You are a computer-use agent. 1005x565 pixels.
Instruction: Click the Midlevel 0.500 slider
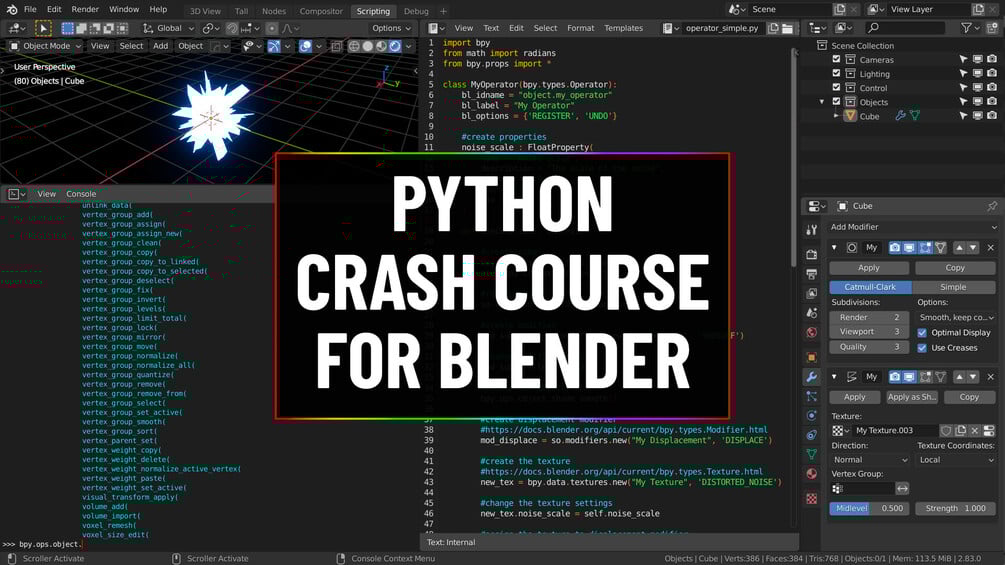coord(869,508)
